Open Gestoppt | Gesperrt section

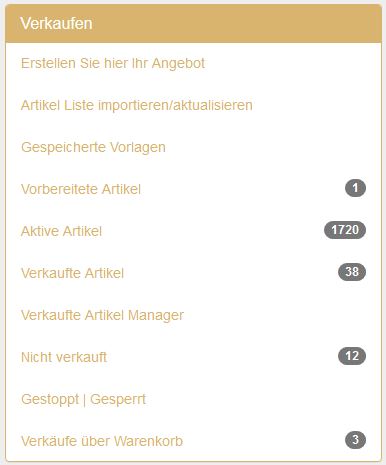click(83, 399)
